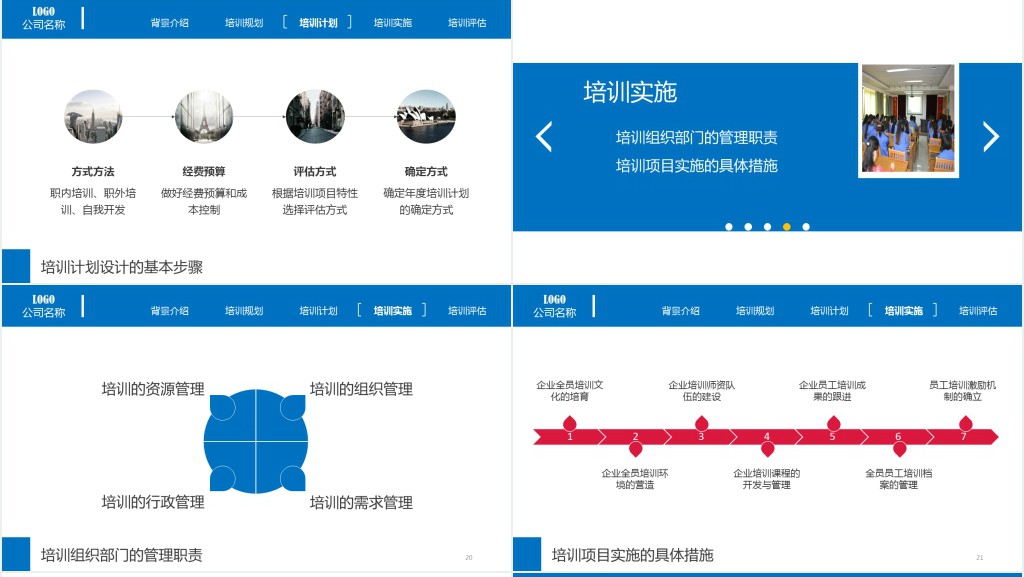The height and width of the screenshot is (577, 1024).
Task: Click step 7 on the red timeline arrow
Action: tap(963, 437)
